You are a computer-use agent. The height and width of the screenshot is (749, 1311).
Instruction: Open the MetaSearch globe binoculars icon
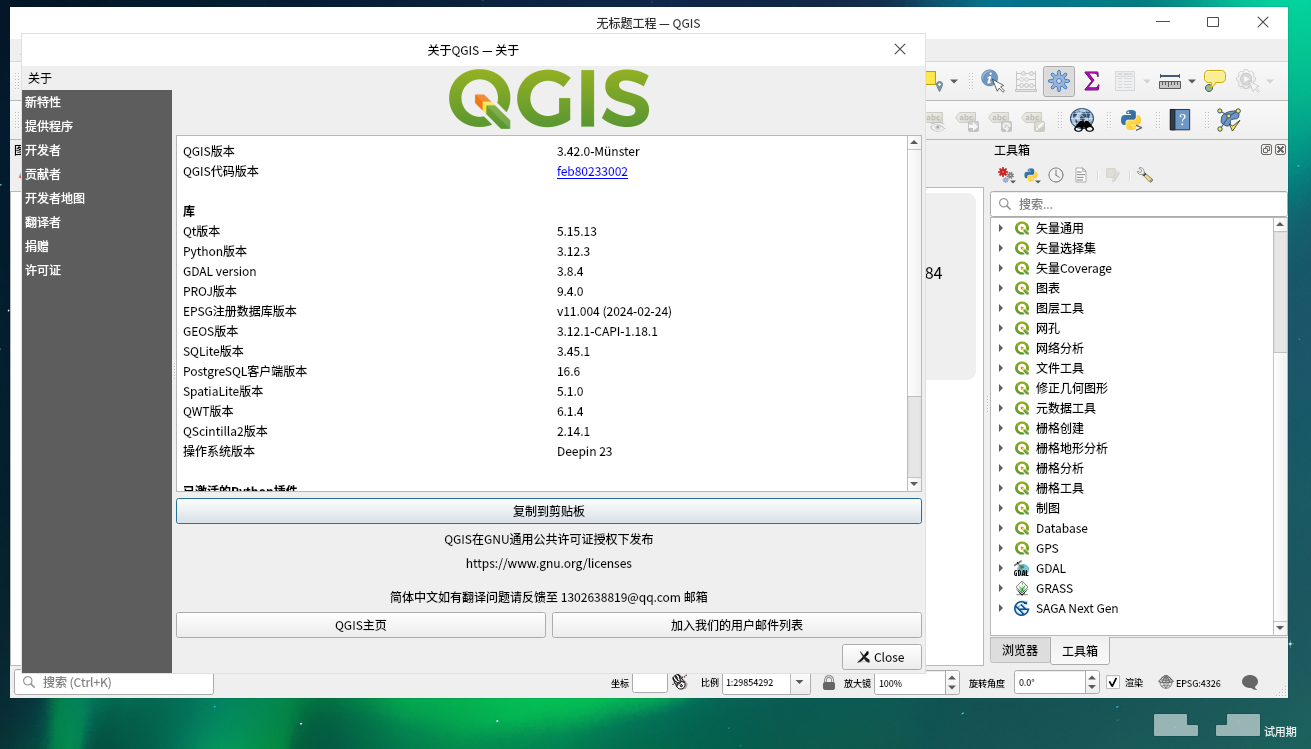(x=1082, y=121)
